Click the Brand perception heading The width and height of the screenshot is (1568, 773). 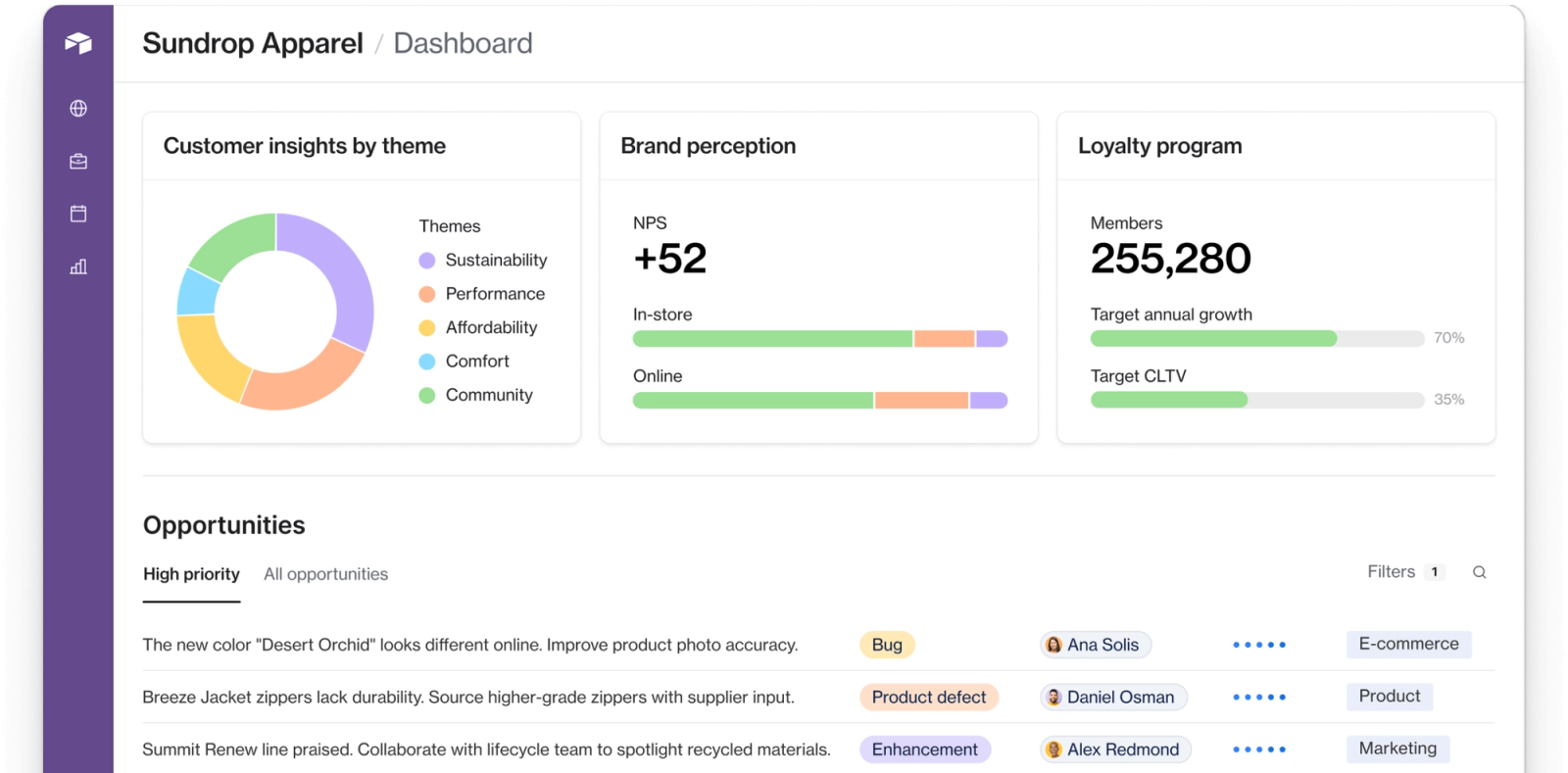(709, 146)
